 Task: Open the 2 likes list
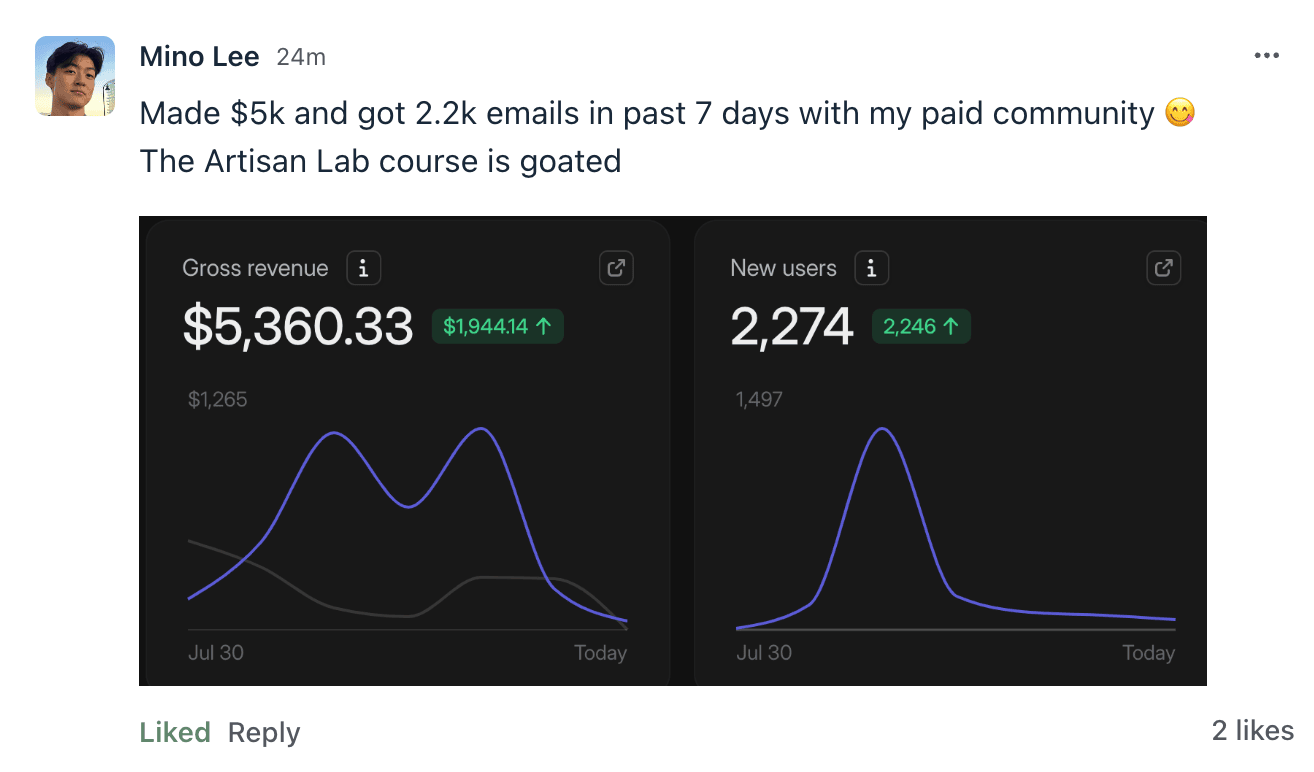(x=1252, y=731)
